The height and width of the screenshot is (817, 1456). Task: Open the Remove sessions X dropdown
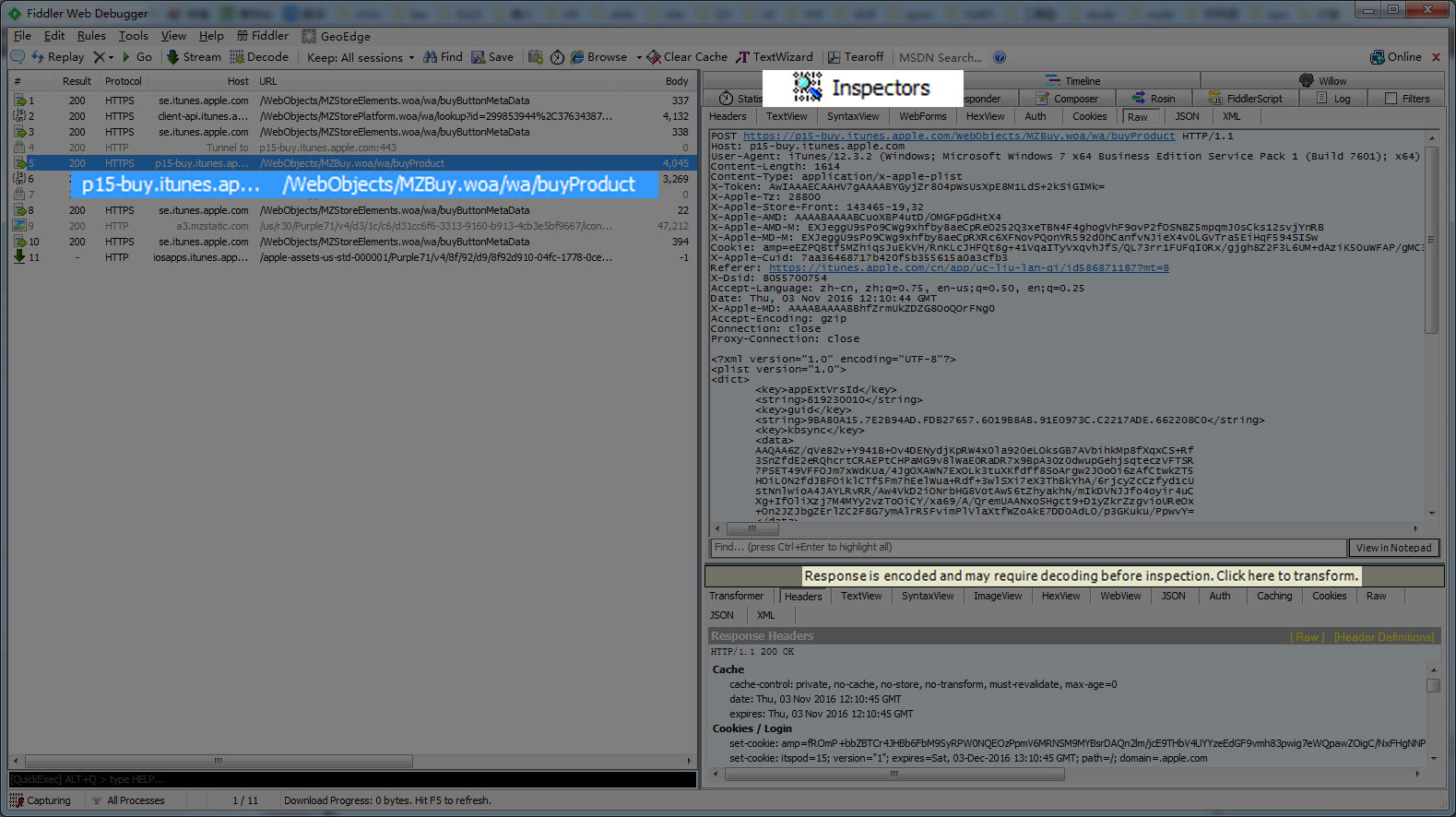pos(103,57)
